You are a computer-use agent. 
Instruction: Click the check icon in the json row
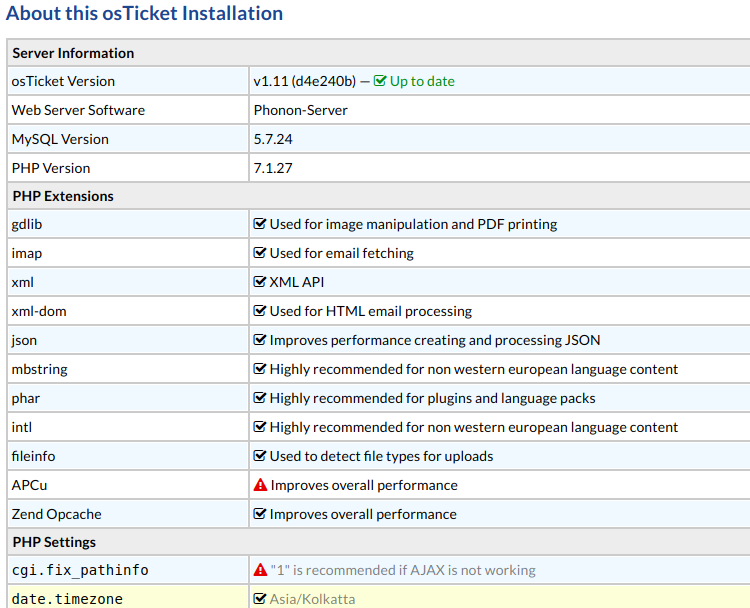click(260, 340)
